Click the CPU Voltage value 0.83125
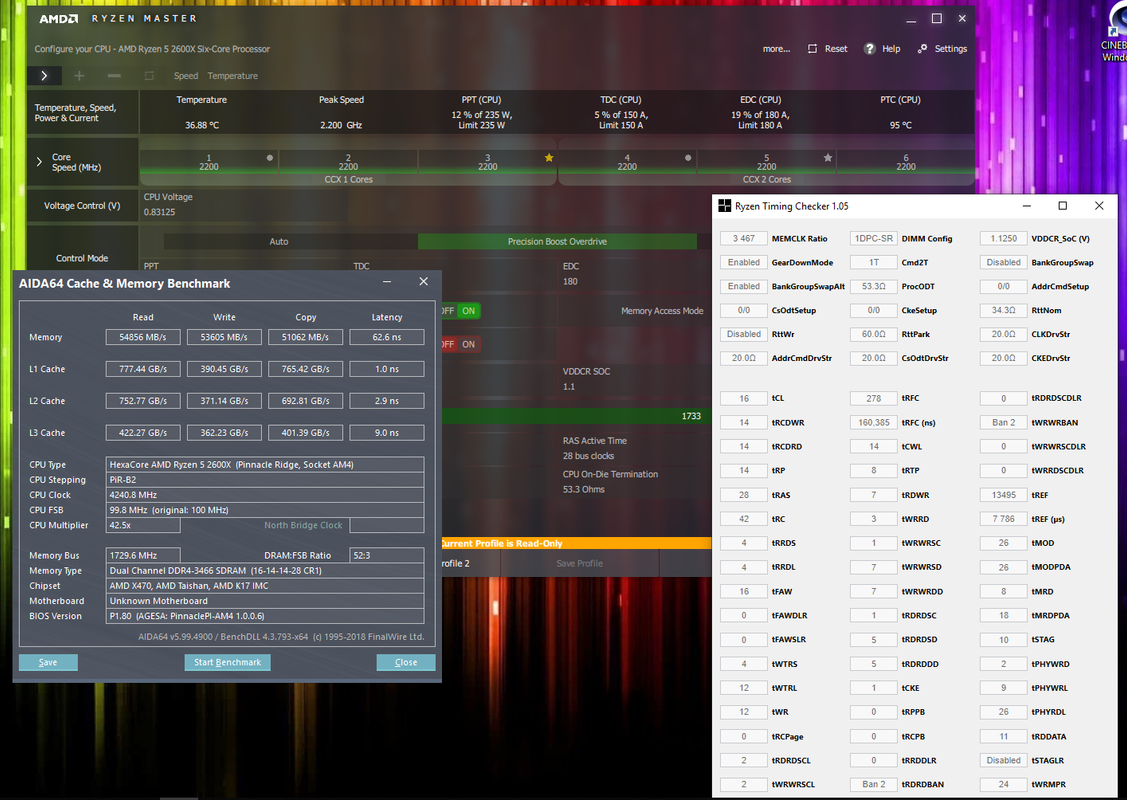Image resolution: width=1127 pixels, height=800 pixels. tap(160, 212)
